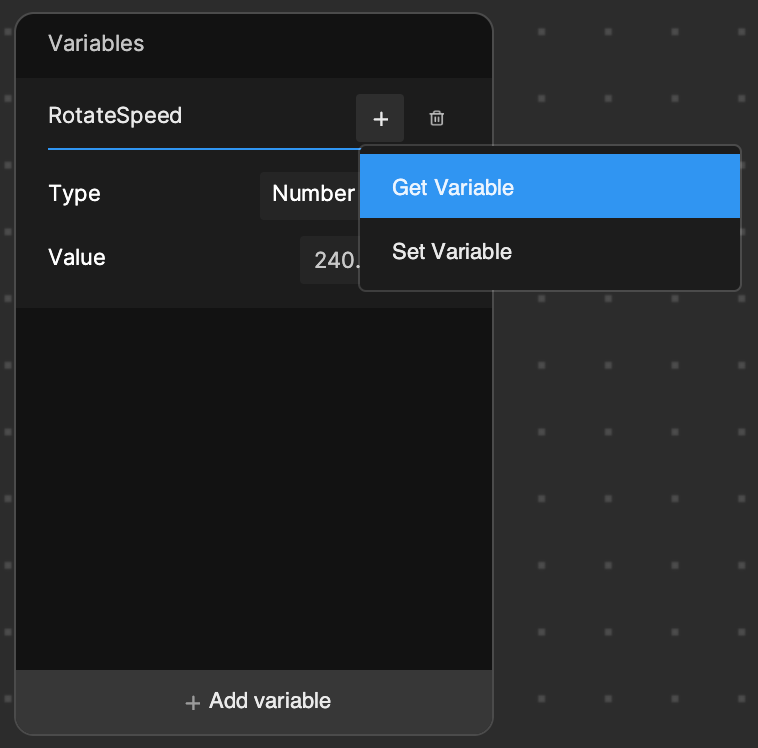The width and height of the screenshot is (758, 748).
Task: Click the word Set in Set Variable
Action: [x=408, y=251]
